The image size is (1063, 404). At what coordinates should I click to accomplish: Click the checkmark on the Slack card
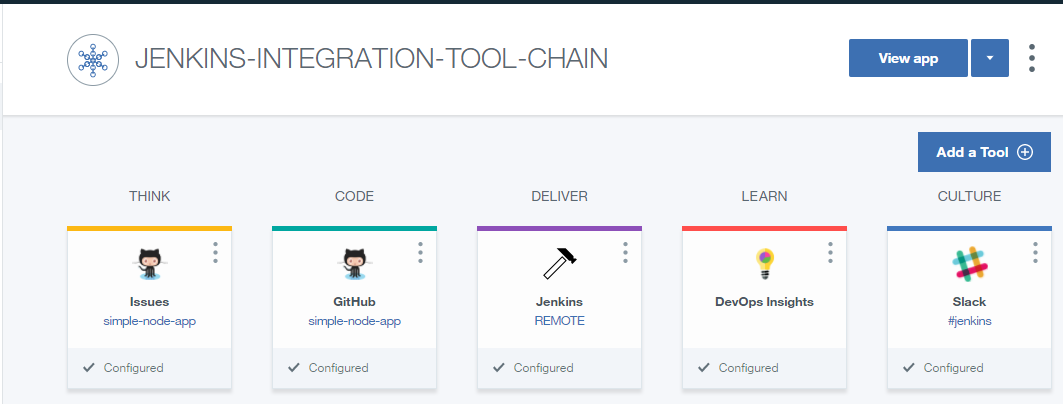pyautogui.click(x=908, y=367)
